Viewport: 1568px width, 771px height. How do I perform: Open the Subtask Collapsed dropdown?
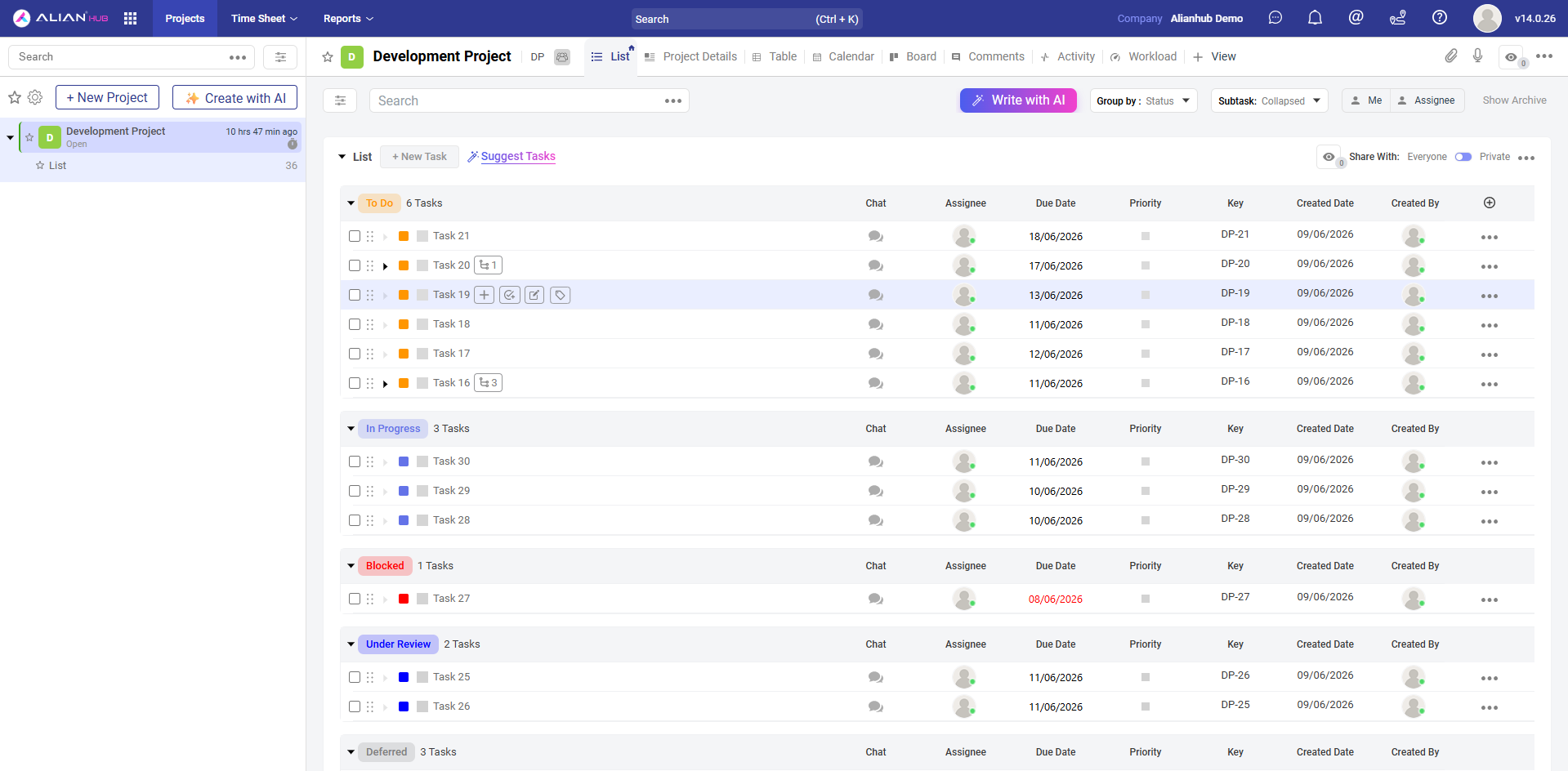coord(1269,100)
